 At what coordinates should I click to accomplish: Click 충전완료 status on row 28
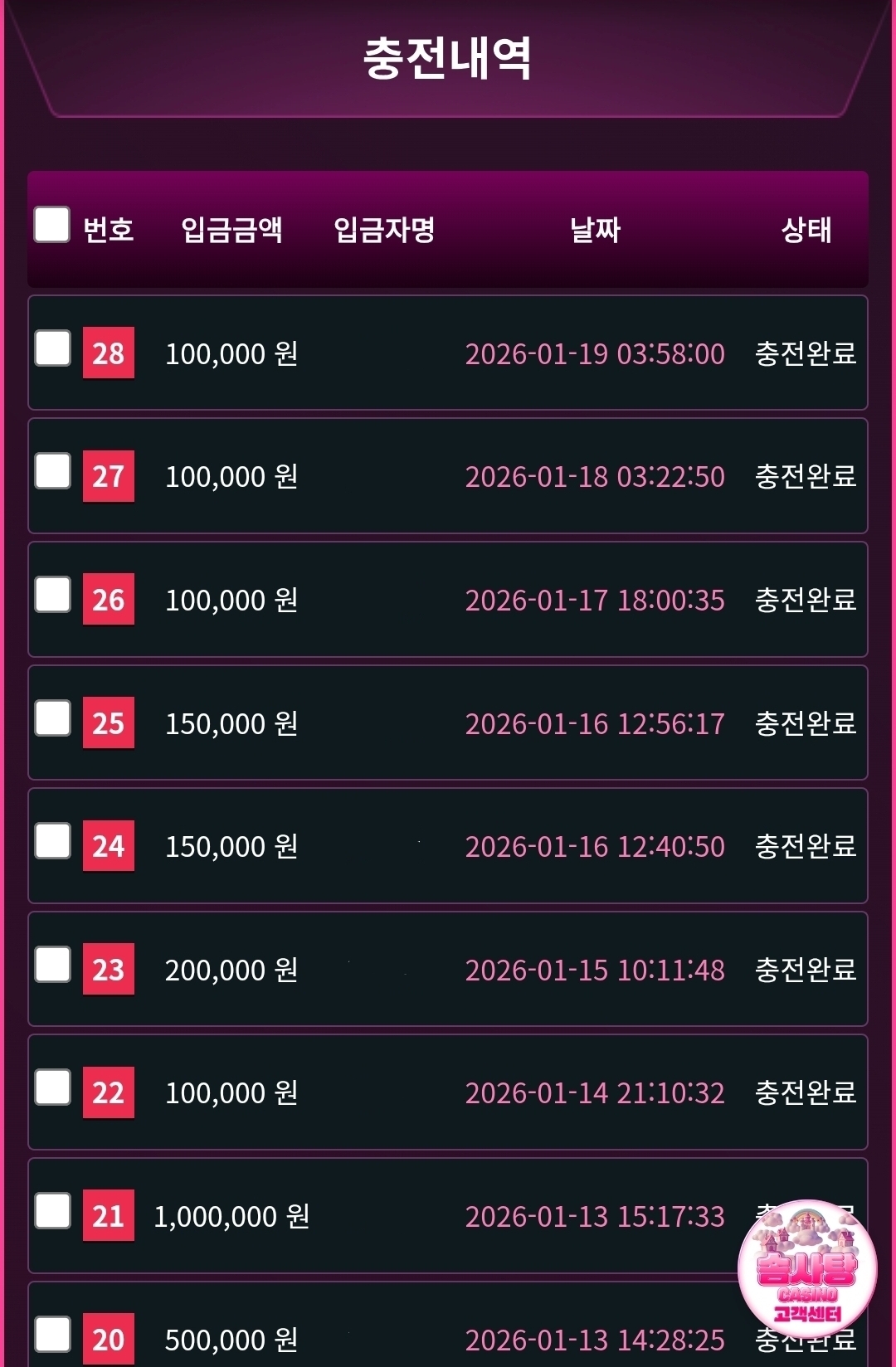point(806,353)
